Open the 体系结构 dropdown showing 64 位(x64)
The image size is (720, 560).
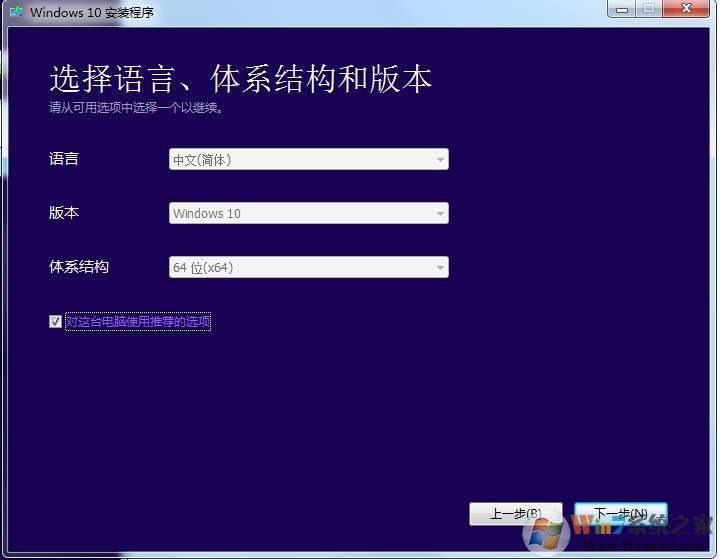coord(309,267)
